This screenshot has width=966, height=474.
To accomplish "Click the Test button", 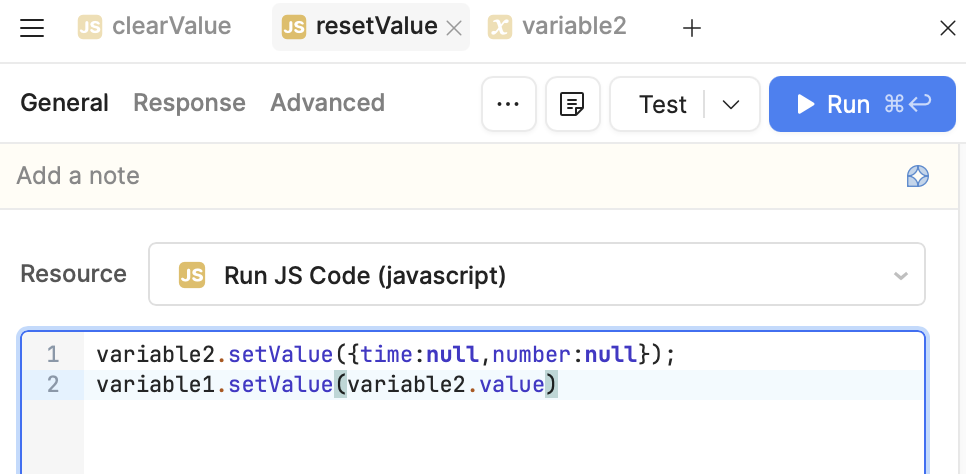I will pyautogui.click(x=662, y=104).
